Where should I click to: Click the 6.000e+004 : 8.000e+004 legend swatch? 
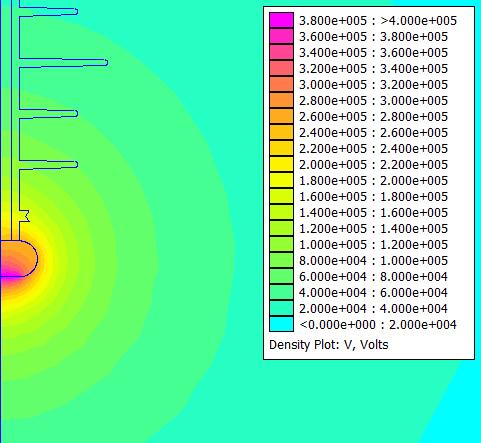pos(281,276)
